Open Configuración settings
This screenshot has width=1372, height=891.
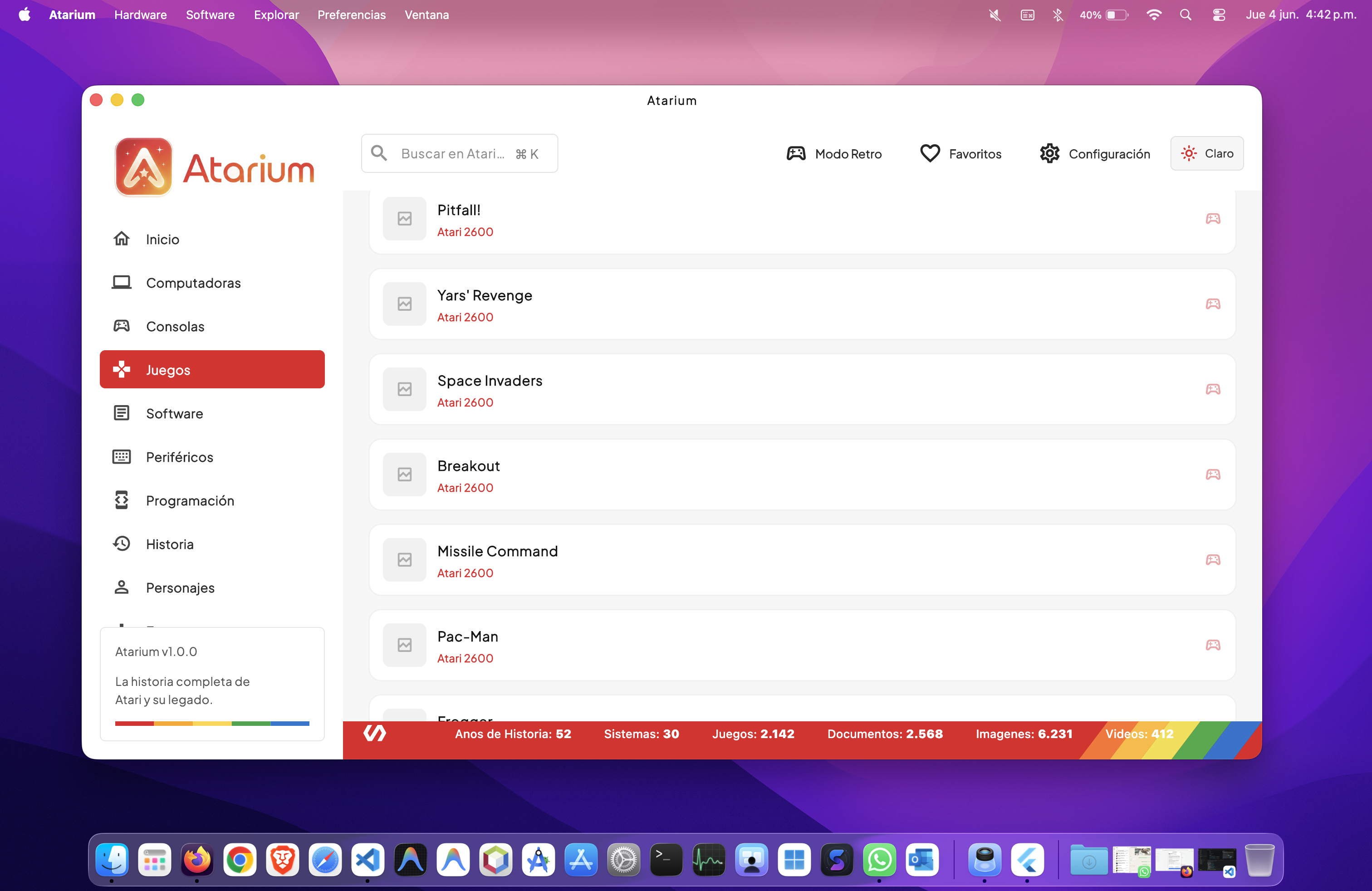pyautogui.click(x=1095, y=153)
